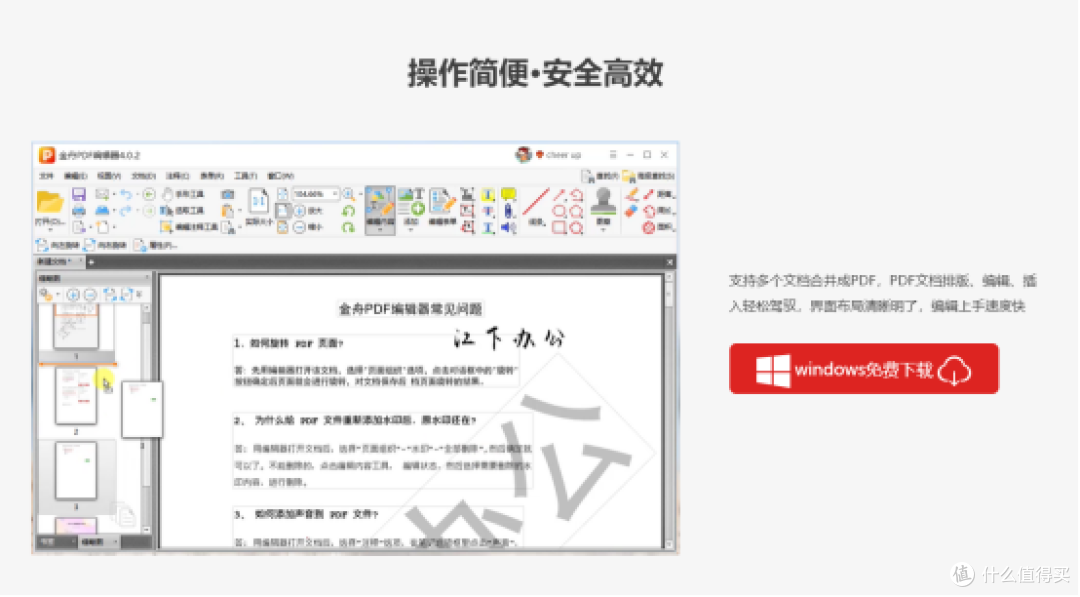Click the blue Redo arrow icon
This screenshot has height=597, width=1080.
[126, 211]
